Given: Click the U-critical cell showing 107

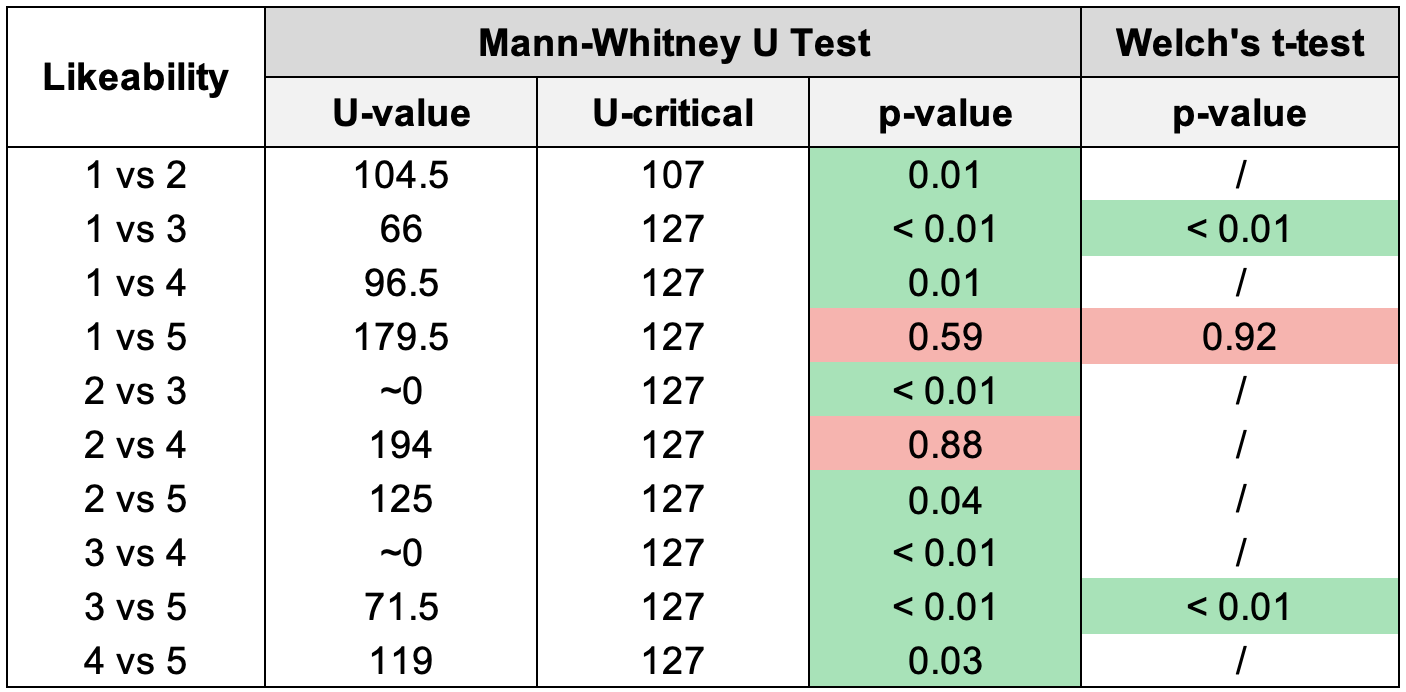Looking at the screenshot, I should [673, 176].
